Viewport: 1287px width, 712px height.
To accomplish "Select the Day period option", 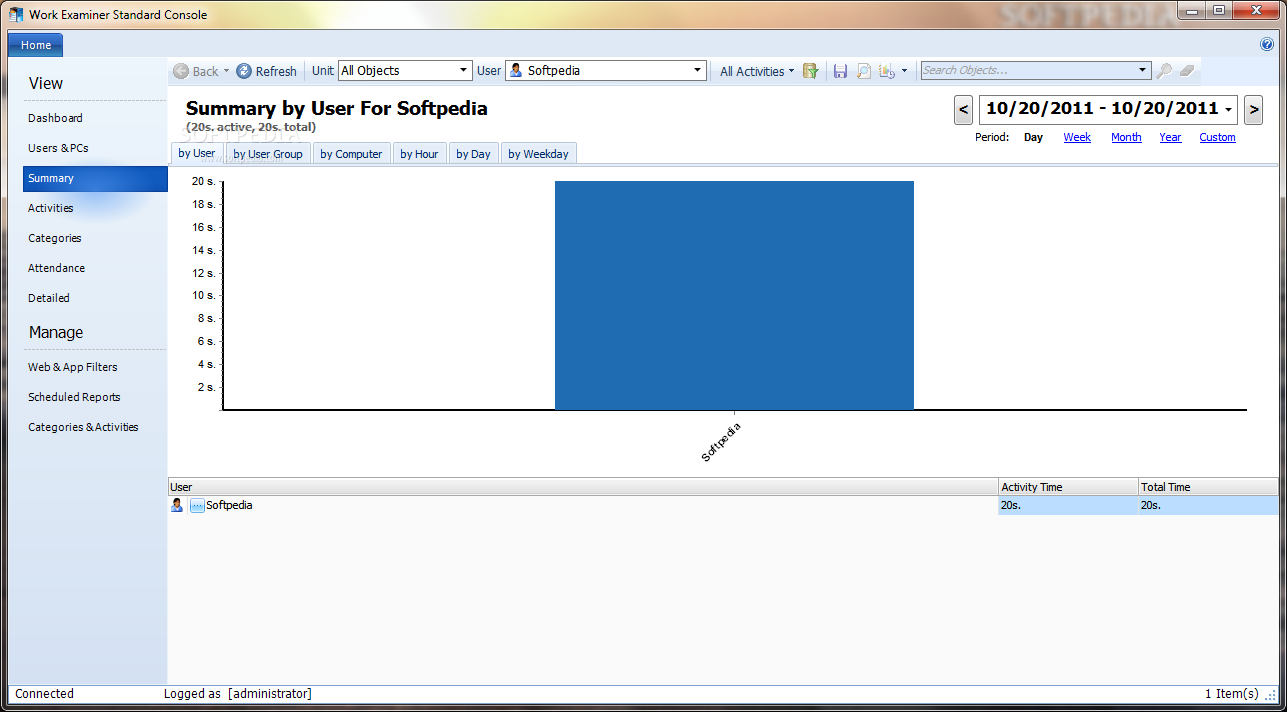I will 1033,137.
